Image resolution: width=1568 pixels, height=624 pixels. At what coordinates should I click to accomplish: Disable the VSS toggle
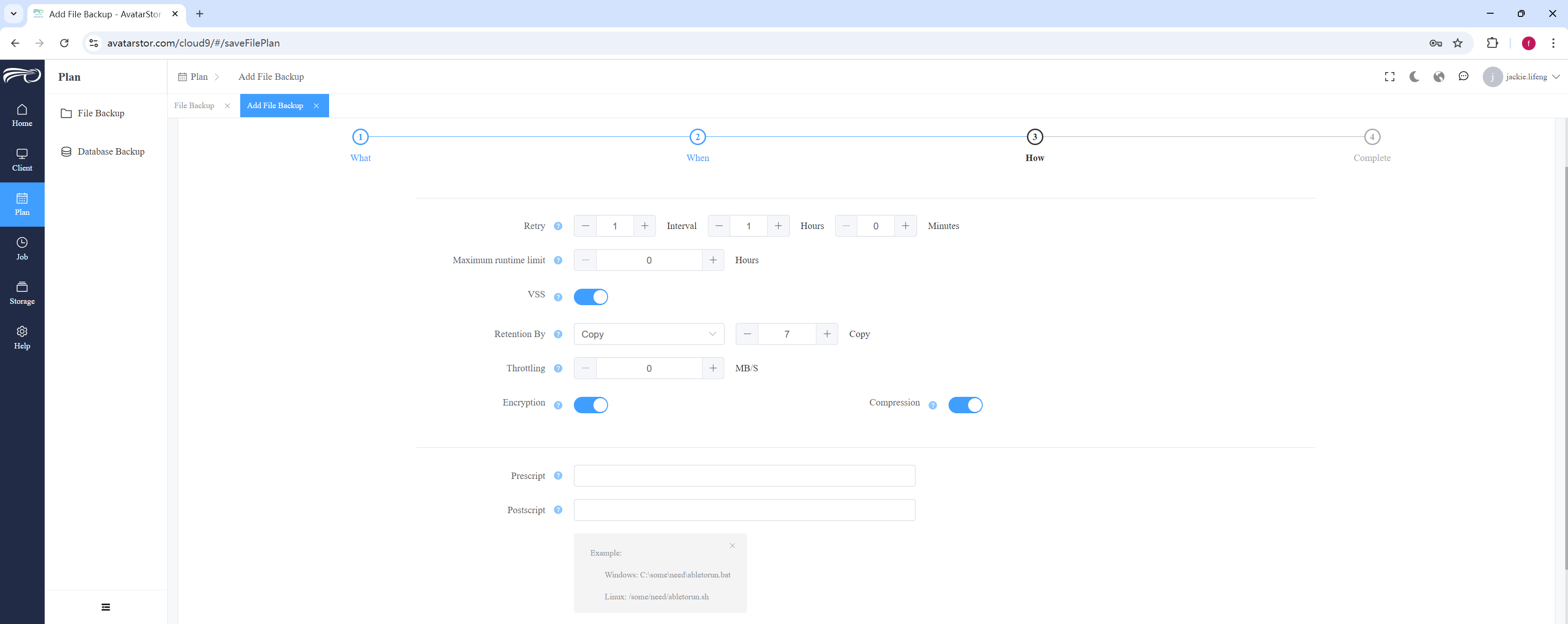(x=590, y=297)
